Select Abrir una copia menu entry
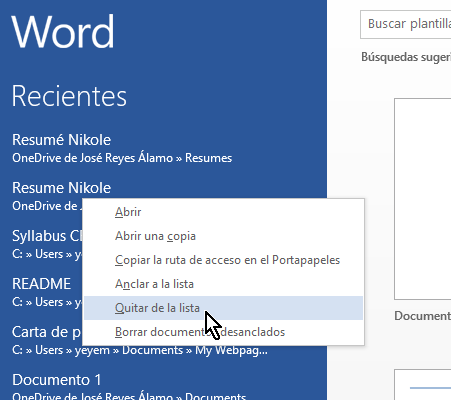Image resolution: width=451 pixels, height=400 pixels. coord(223,236)
